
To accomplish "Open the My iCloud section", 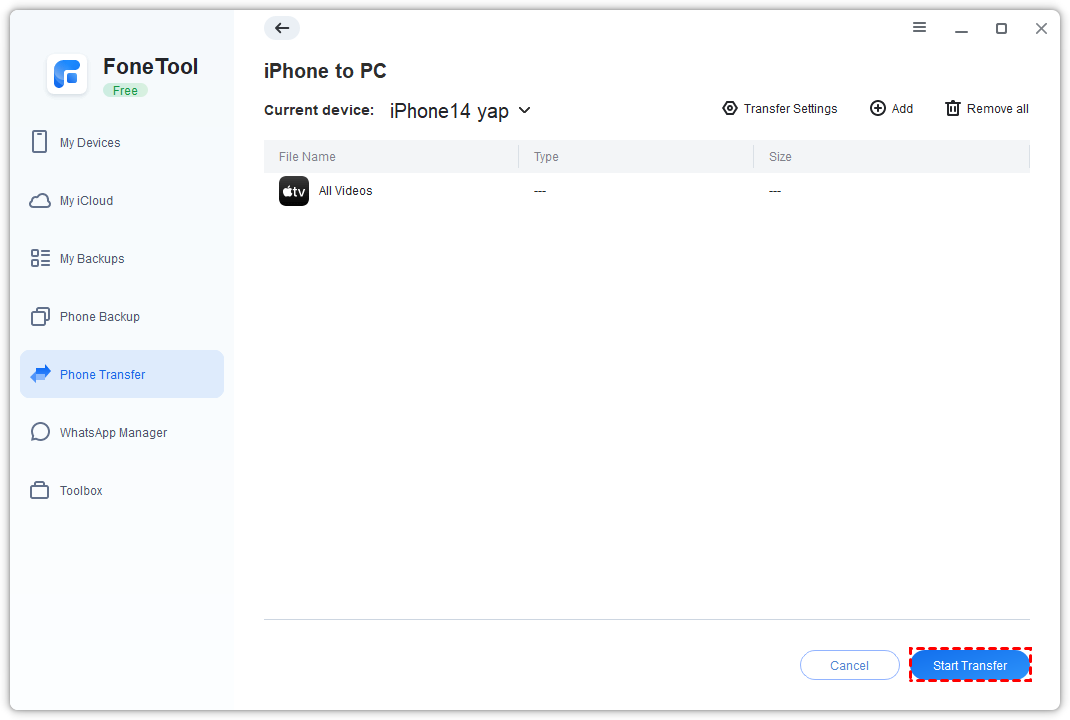I will point(86,201).
